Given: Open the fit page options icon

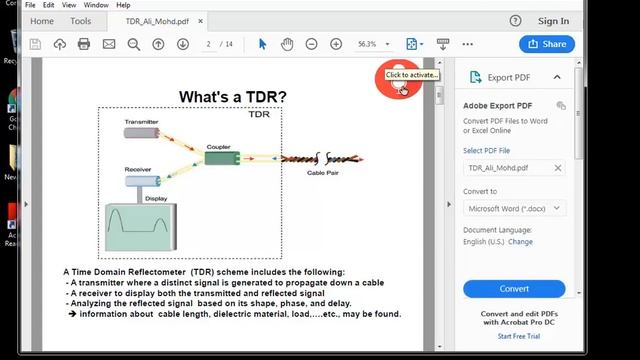Looking at the screenshot, I should pyautogui.click(x=414, y=44).
